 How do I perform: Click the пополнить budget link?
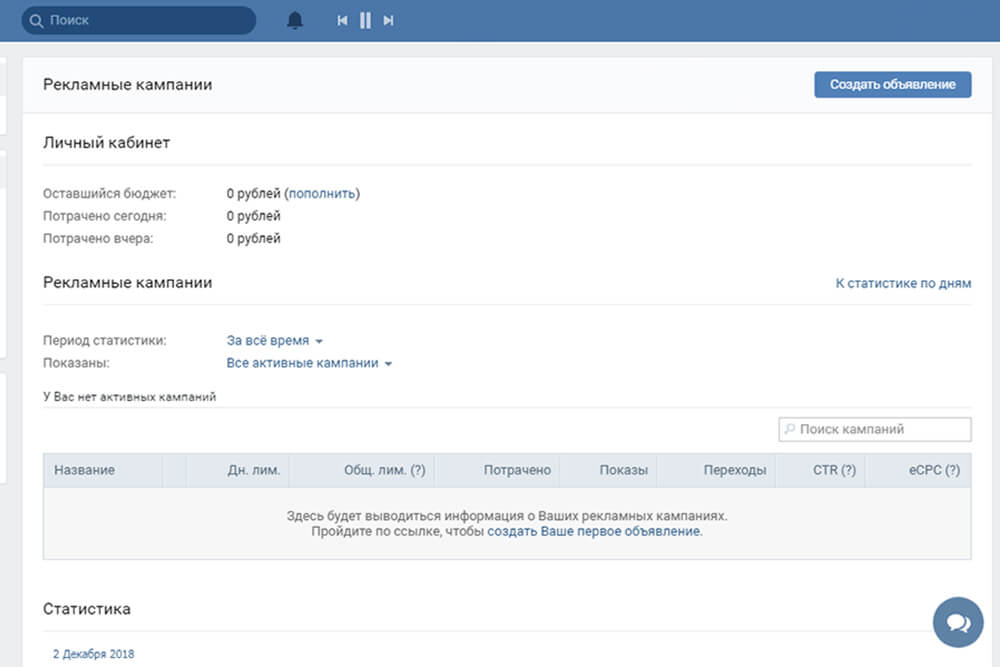[322, 193]
